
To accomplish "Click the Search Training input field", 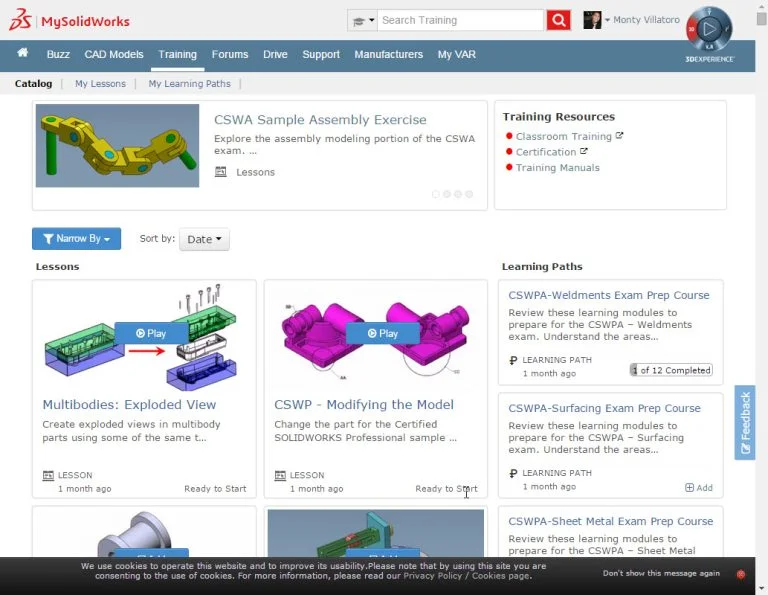I will point(460,20).
